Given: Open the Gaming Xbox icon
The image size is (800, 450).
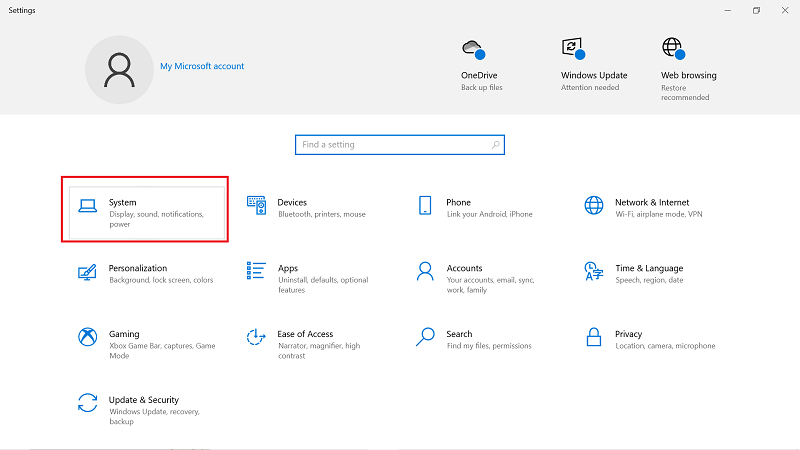Looking at the screenshot, I should 88,337.
